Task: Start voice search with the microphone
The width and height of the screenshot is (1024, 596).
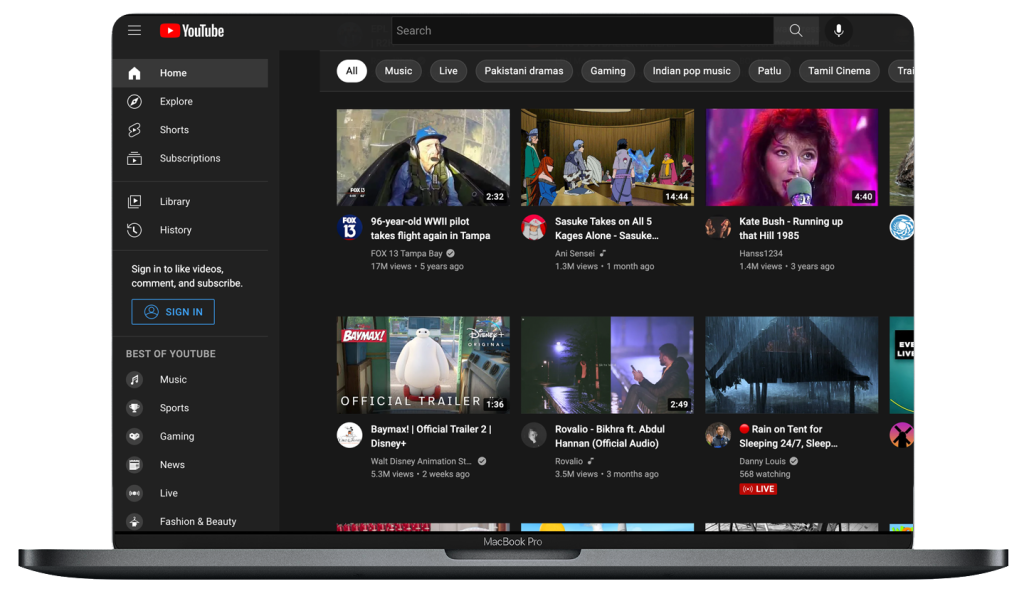Action: pos(839,31)
